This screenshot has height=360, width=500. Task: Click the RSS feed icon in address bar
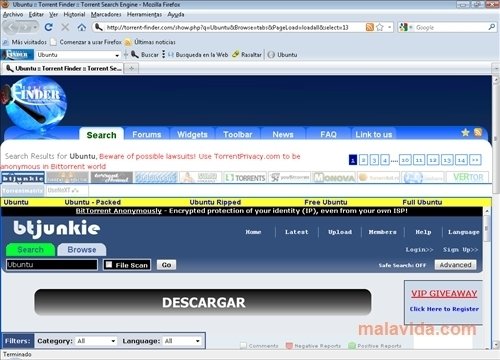click(x=370, y=27)
